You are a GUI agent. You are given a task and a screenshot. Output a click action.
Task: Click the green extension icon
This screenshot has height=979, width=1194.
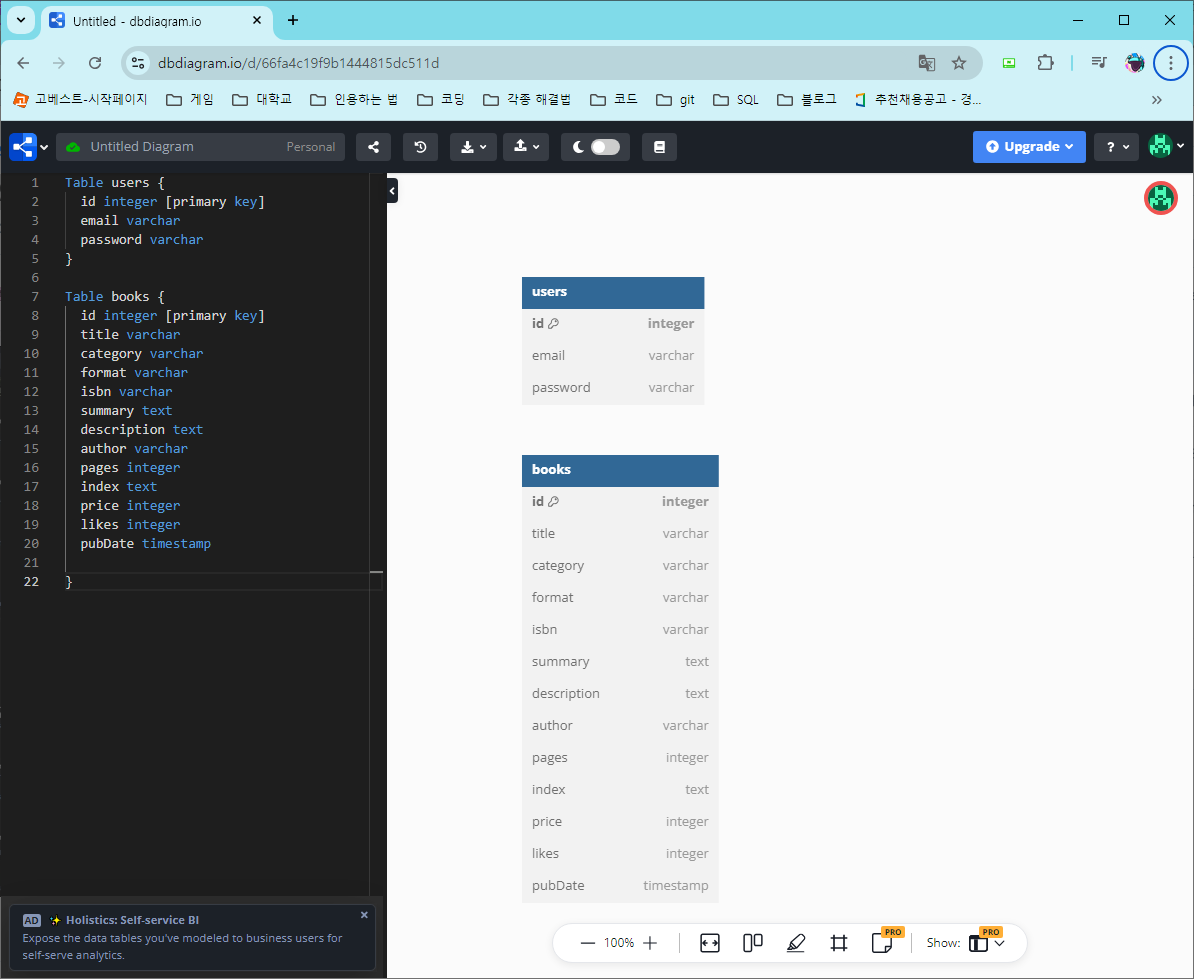point(1009,63)
